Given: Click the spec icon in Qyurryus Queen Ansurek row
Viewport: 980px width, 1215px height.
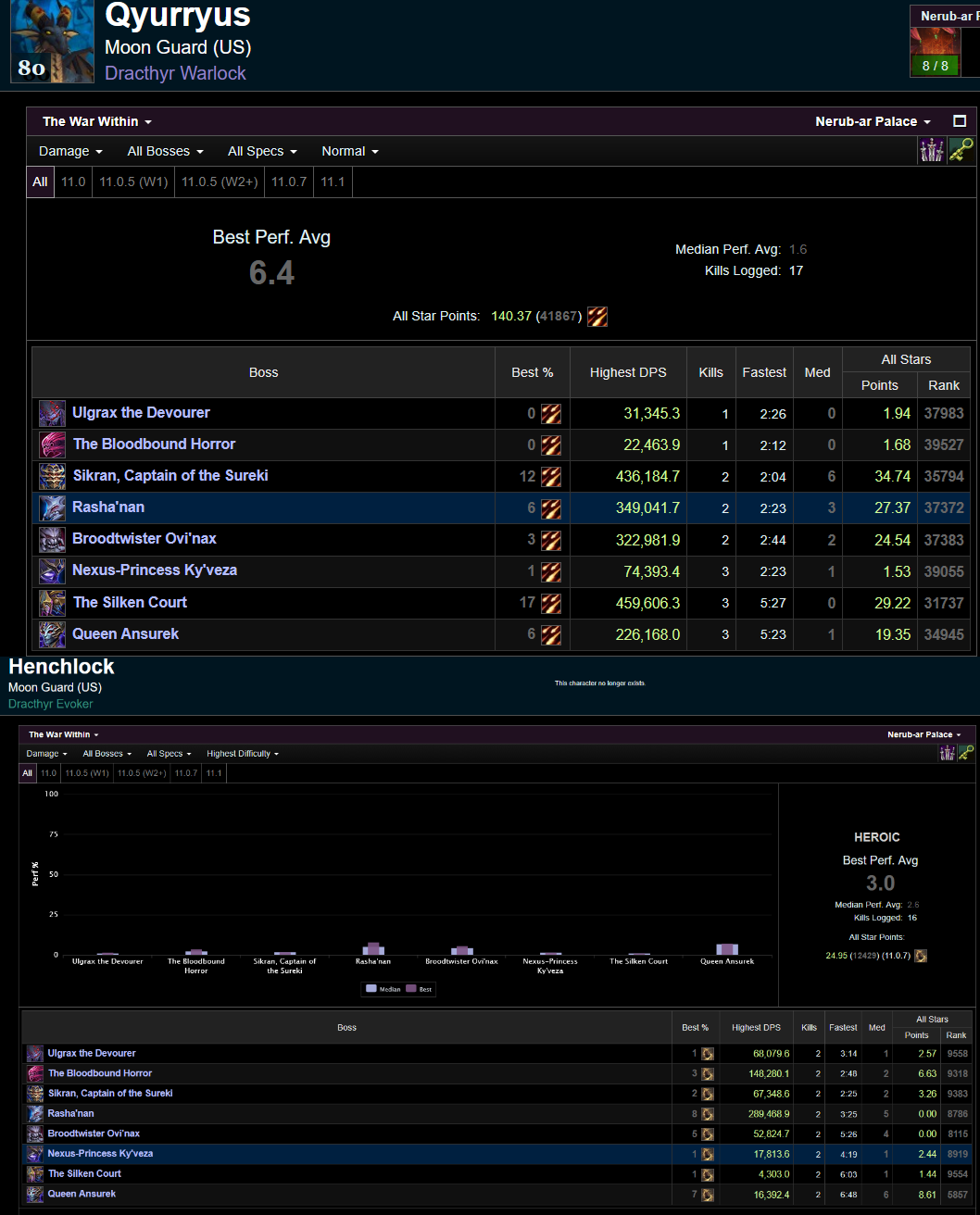Looking at the screenshot, I should (551, 634).
